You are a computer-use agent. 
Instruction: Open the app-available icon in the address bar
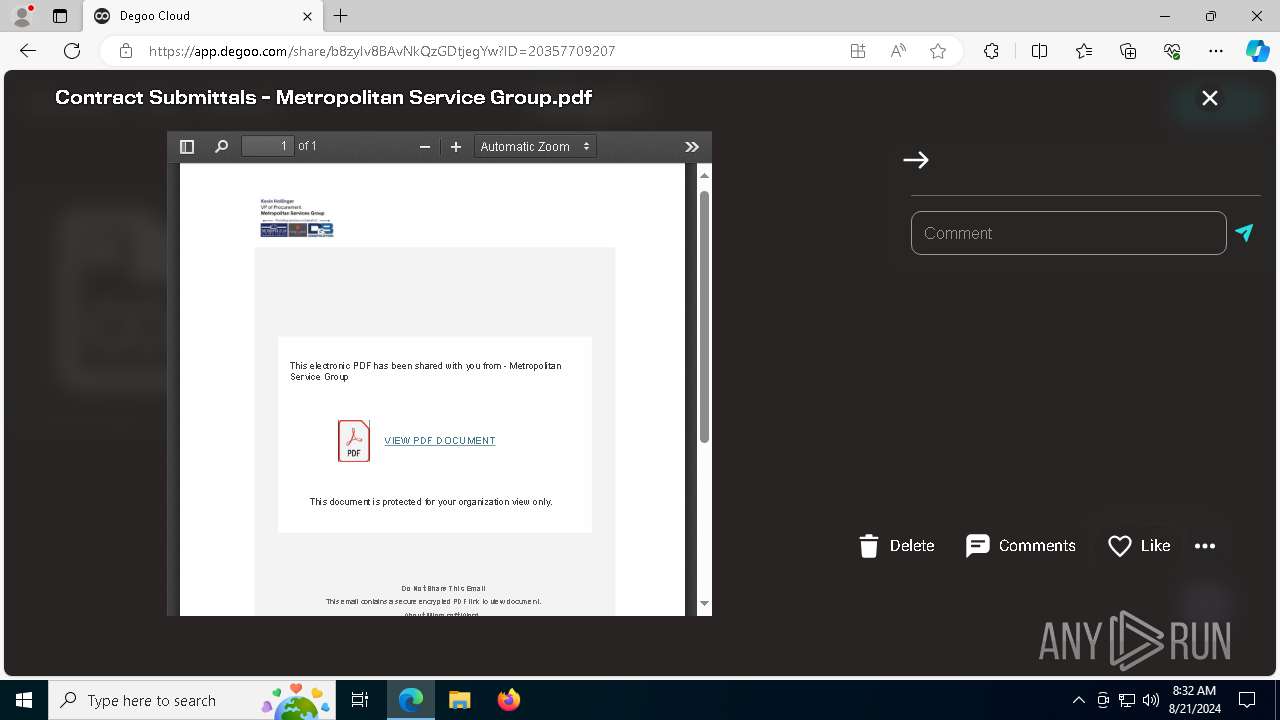[x=858, y=51]
